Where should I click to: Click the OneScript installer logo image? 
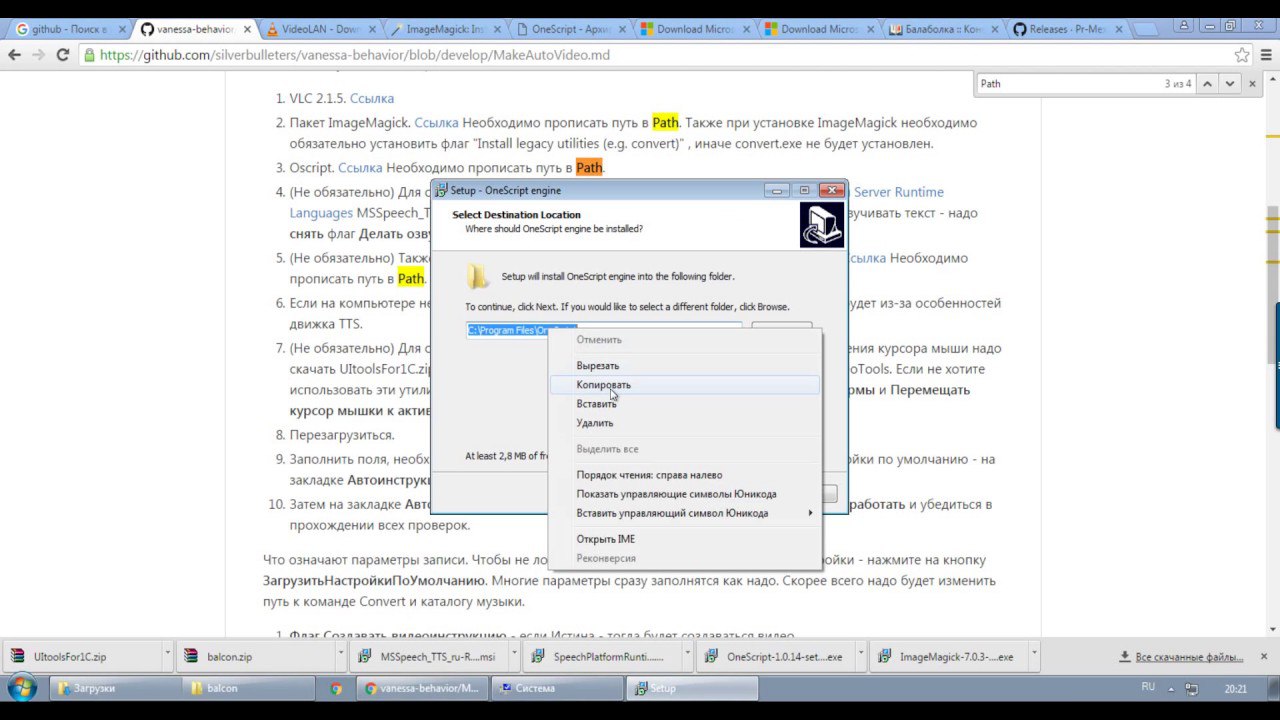tap(822, 225)
